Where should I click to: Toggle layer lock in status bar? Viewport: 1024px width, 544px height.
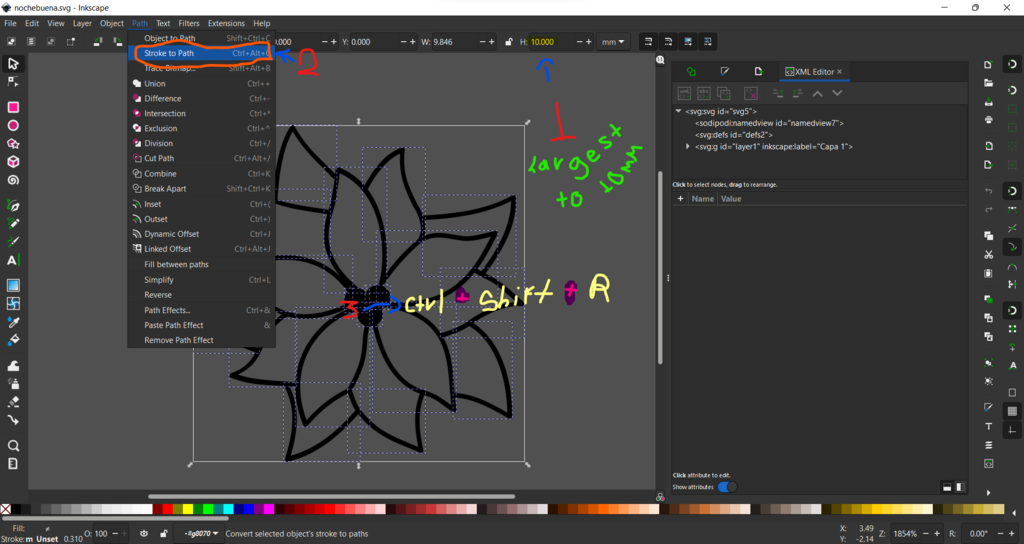pos(162,533)
